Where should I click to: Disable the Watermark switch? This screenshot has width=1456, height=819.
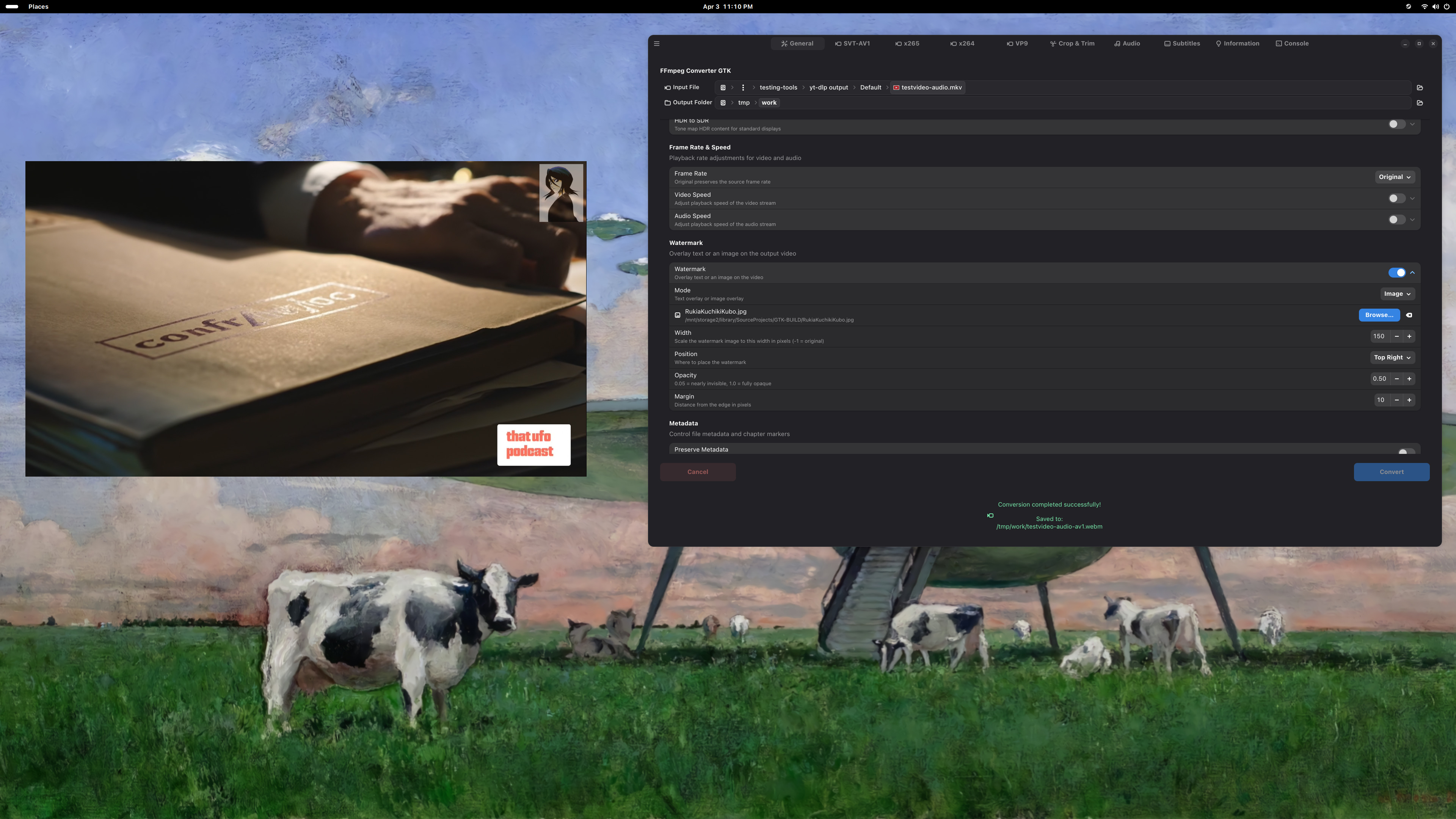coord(1396,273)
